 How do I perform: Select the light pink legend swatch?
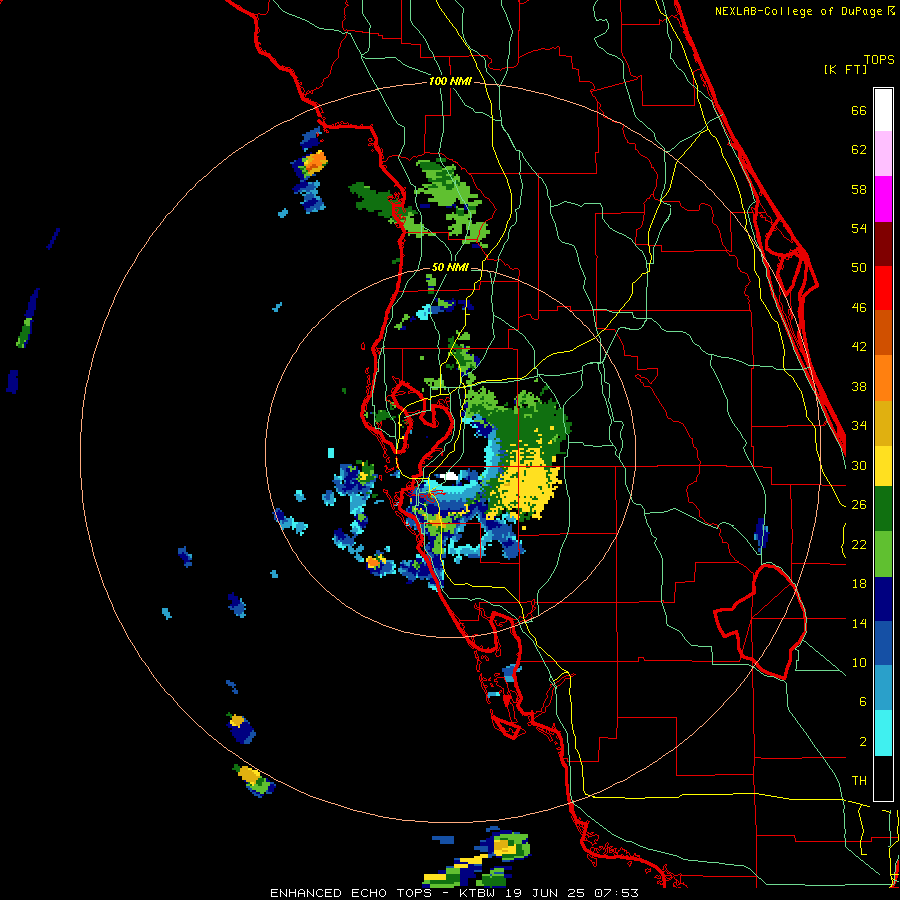pyautogui.click(x=883, y=154)
